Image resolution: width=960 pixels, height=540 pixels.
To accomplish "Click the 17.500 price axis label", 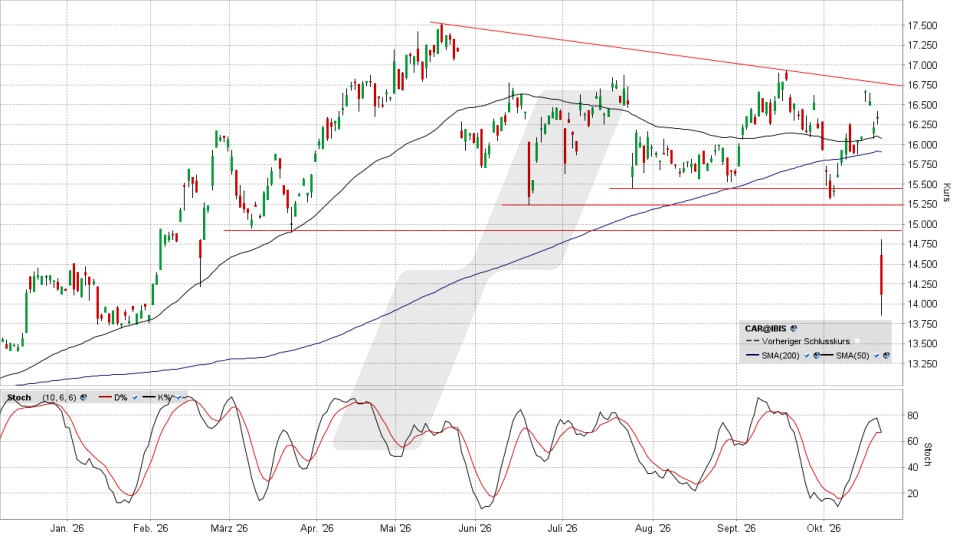I will (922, 26).
